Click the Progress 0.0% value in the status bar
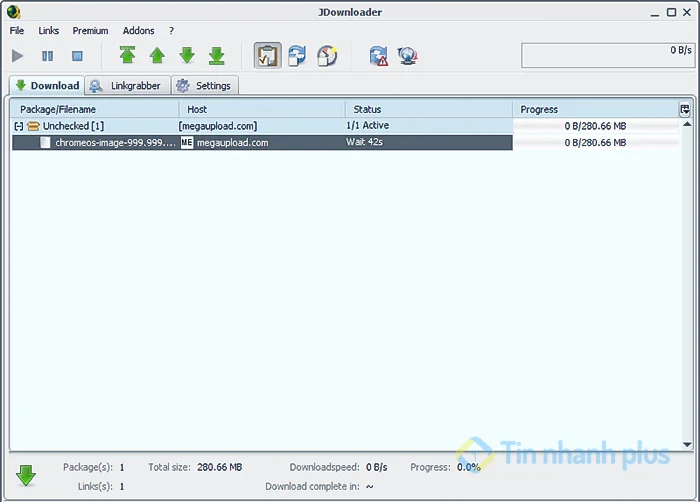The width and height of the screenshot is (700, 502). (x=468, y=467)
